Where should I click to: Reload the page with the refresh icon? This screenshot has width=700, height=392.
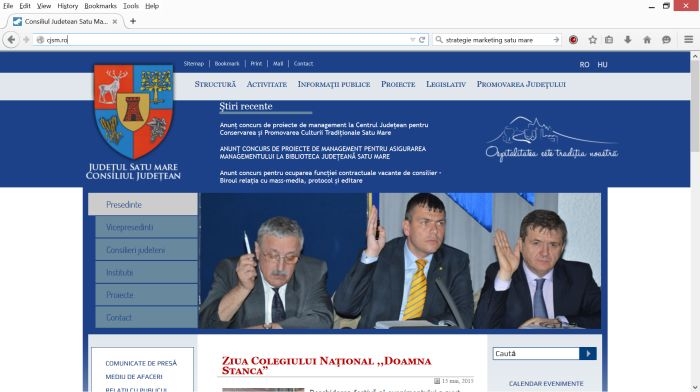pos(422,40)
